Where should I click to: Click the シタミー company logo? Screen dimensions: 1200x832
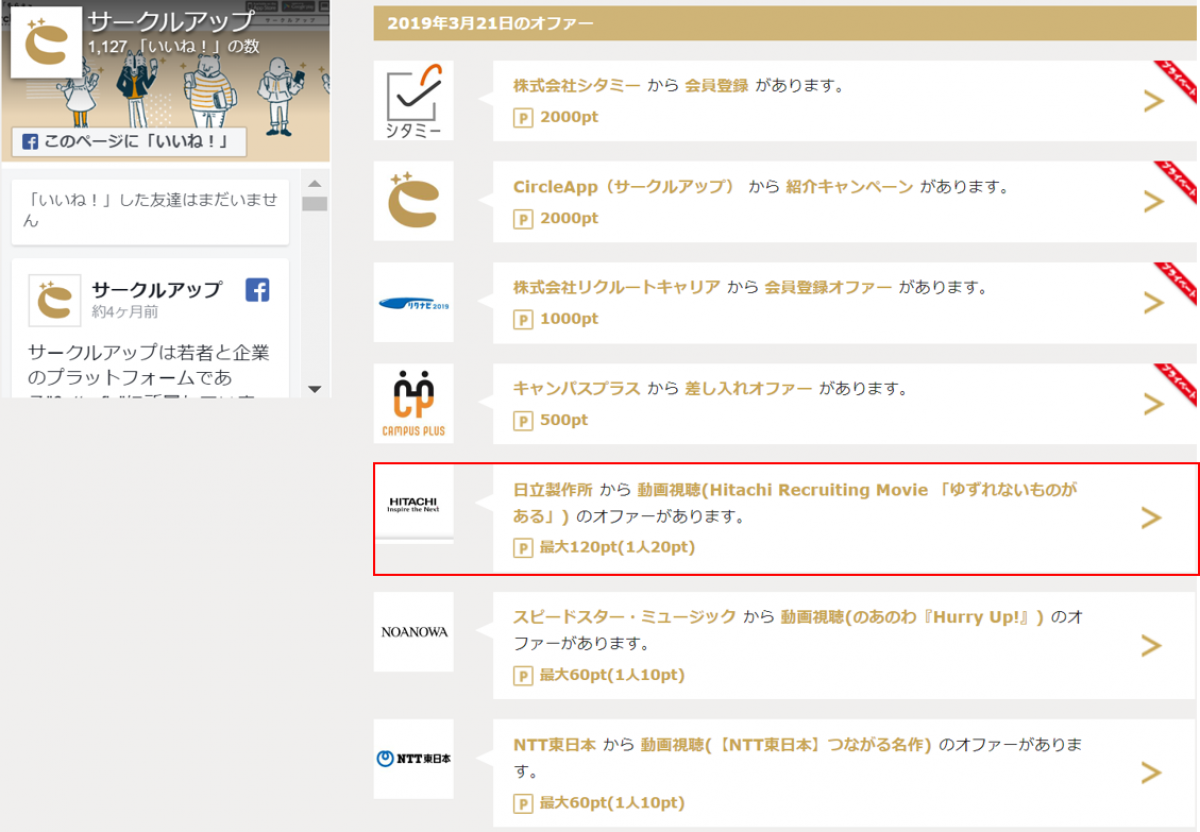tap(413, 99)
